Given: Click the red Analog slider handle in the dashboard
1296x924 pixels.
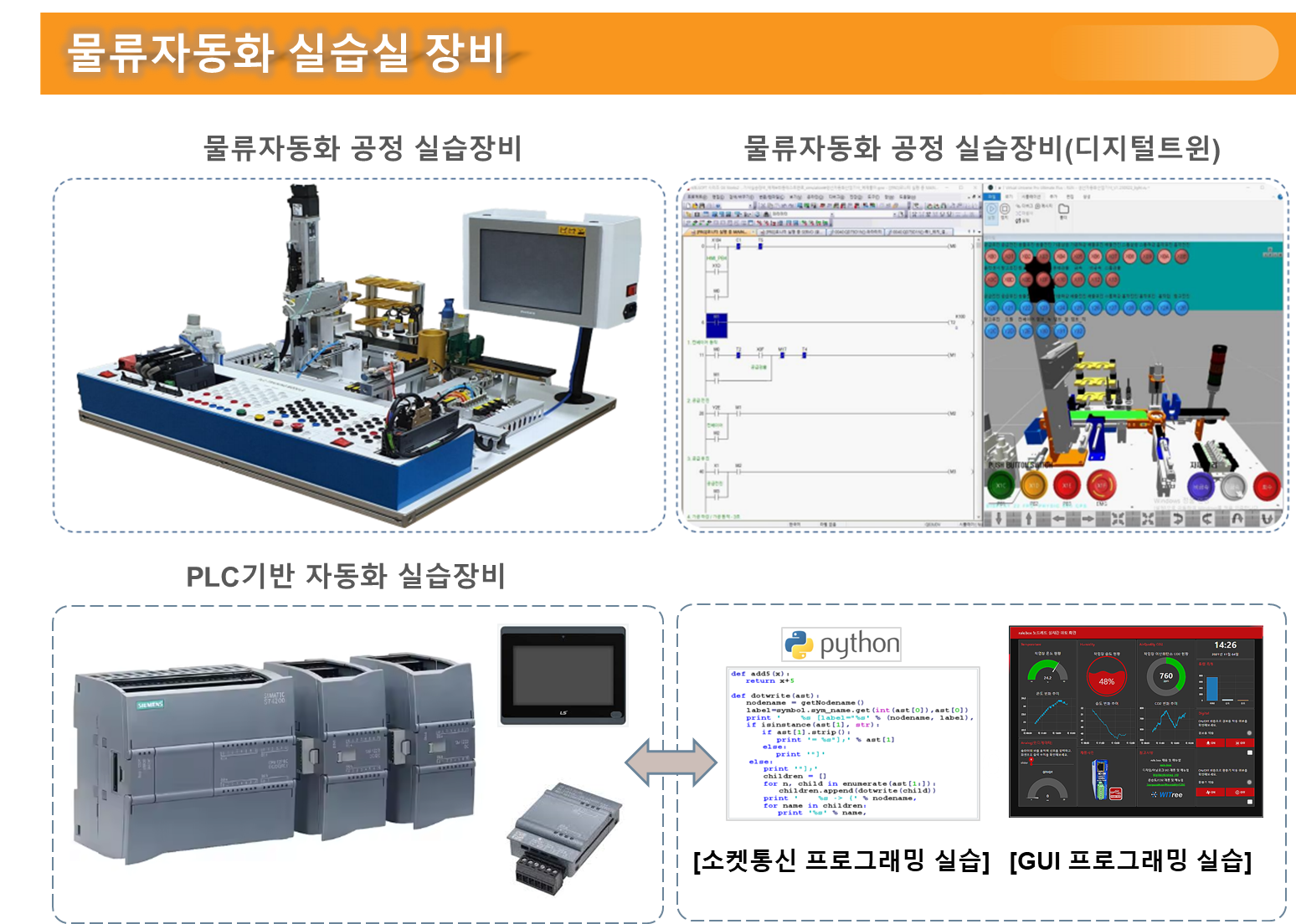Looking at the screenshot, I should point(1031,760).
